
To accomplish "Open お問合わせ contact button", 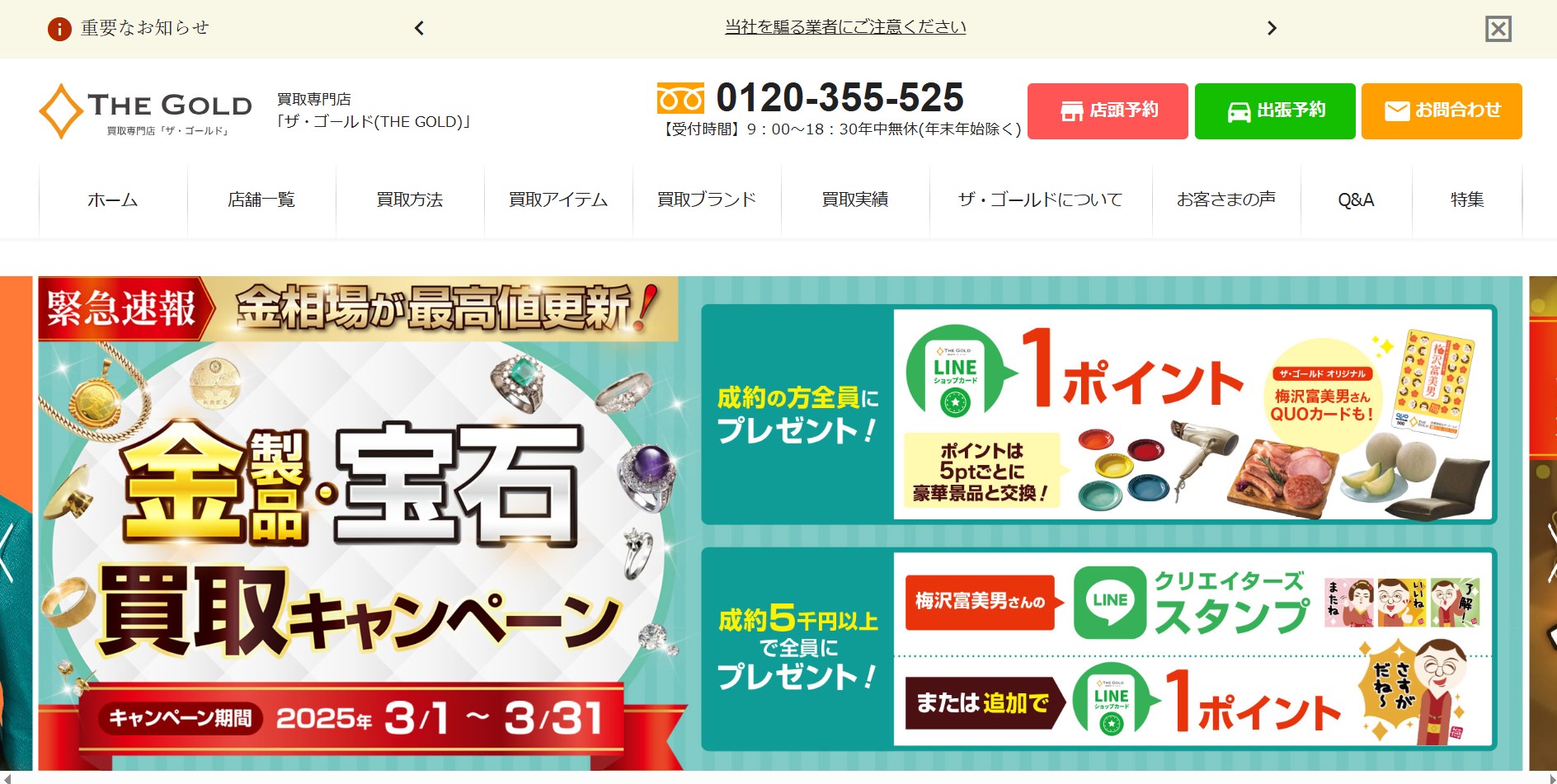I will [1442, 110].
